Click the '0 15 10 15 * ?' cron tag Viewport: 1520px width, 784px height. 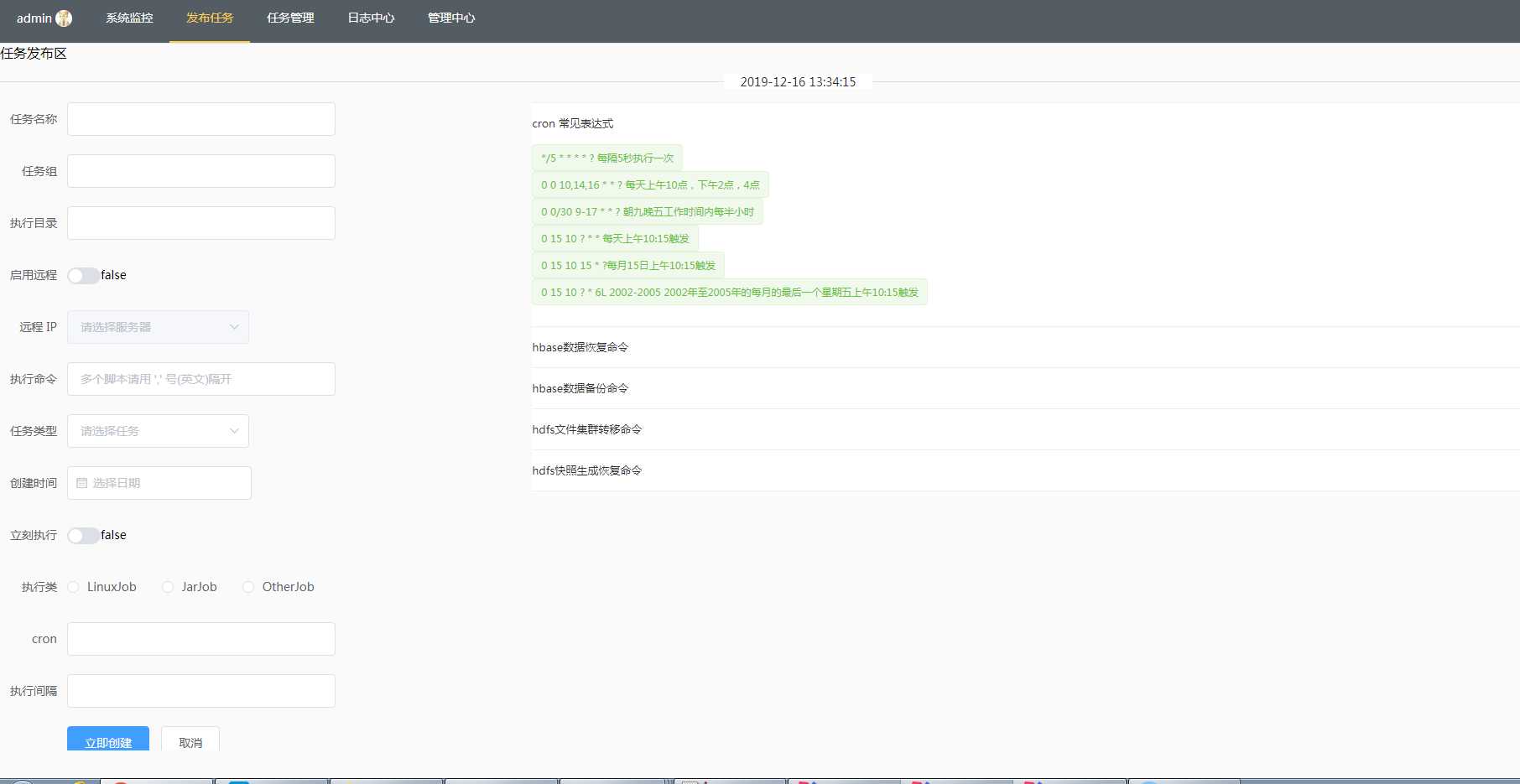coord(628,265)
